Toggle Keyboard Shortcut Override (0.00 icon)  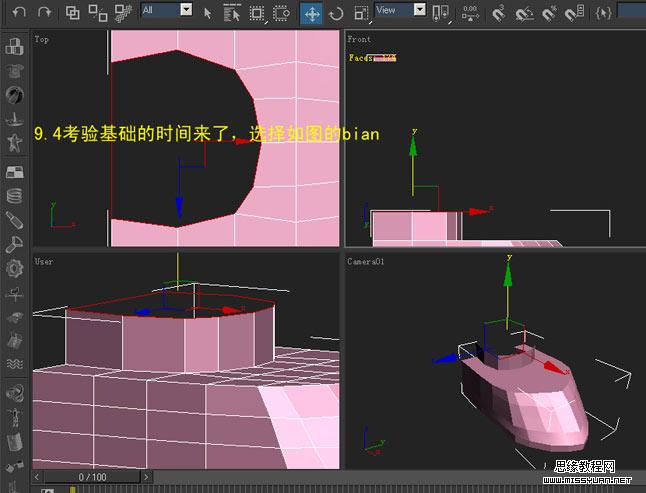click(x=470, y=13)
